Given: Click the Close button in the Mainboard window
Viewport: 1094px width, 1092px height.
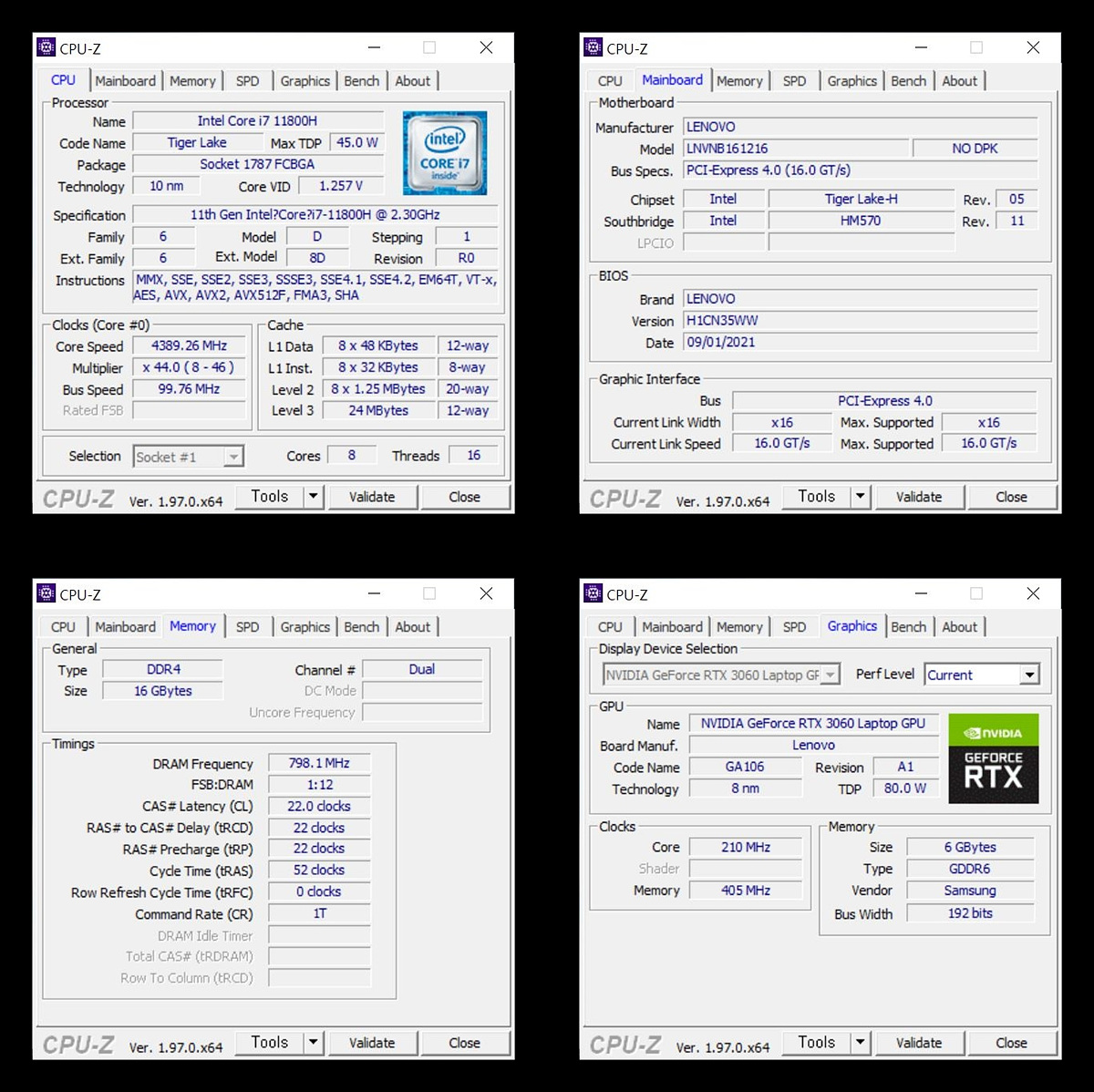Looking at the screenshot, I should [x=1011, y=497].
